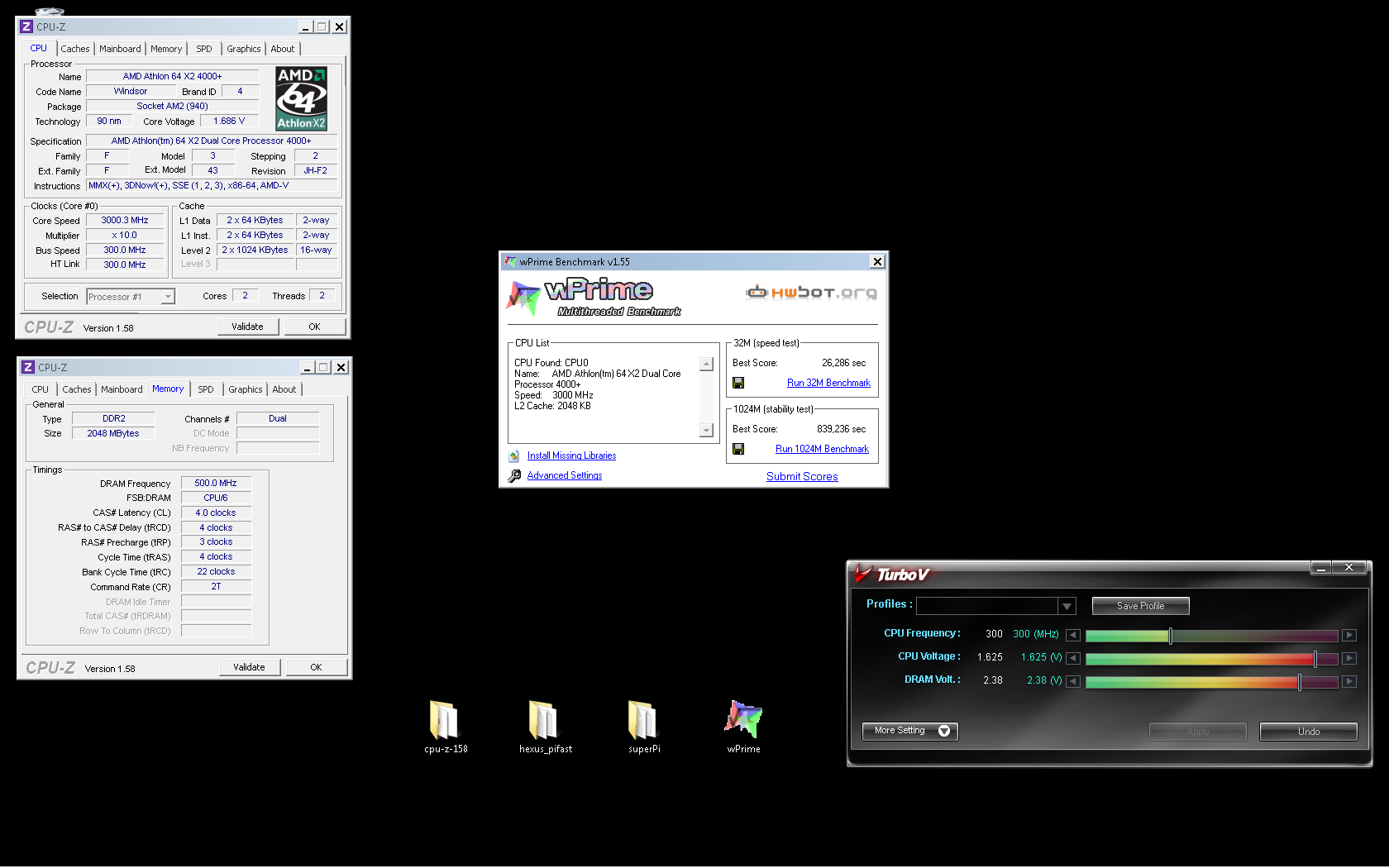Decrease CPU Frequency with the left arrow
1389x868 pixels.
1073,635
